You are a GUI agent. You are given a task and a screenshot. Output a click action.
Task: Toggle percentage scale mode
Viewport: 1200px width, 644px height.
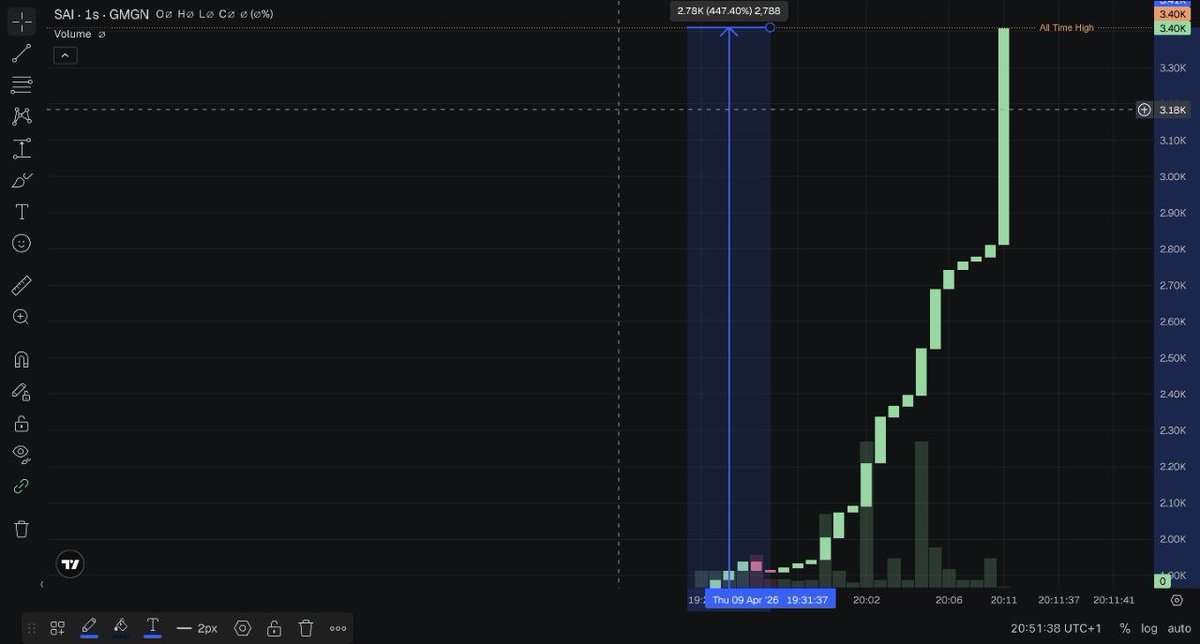1125,629
